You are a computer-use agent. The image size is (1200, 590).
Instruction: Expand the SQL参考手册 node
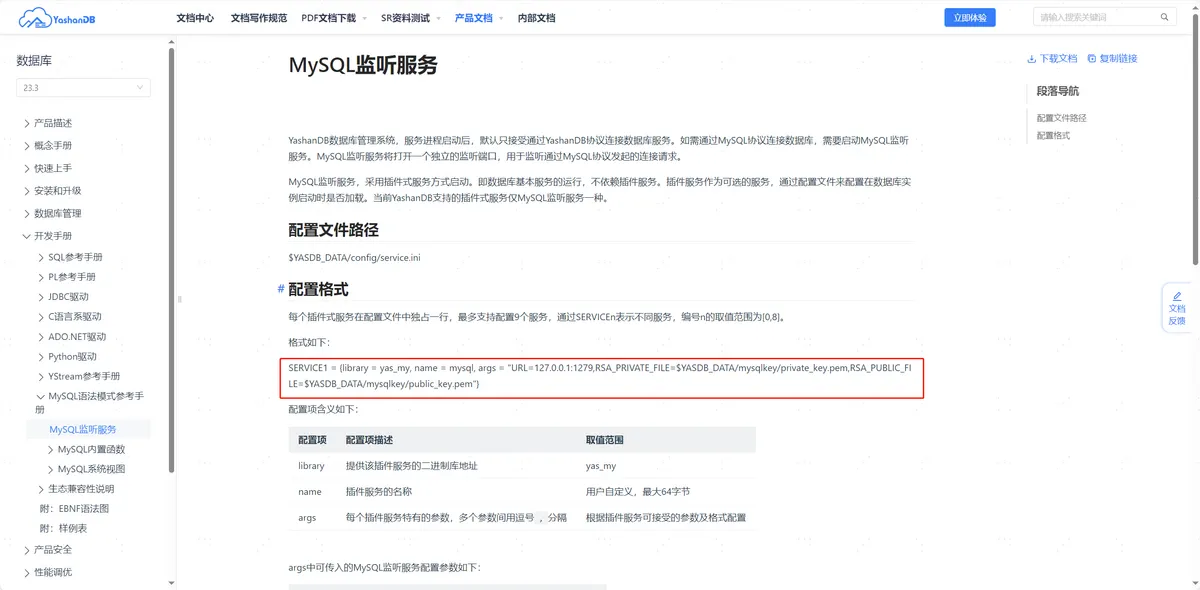pos(40,257)
